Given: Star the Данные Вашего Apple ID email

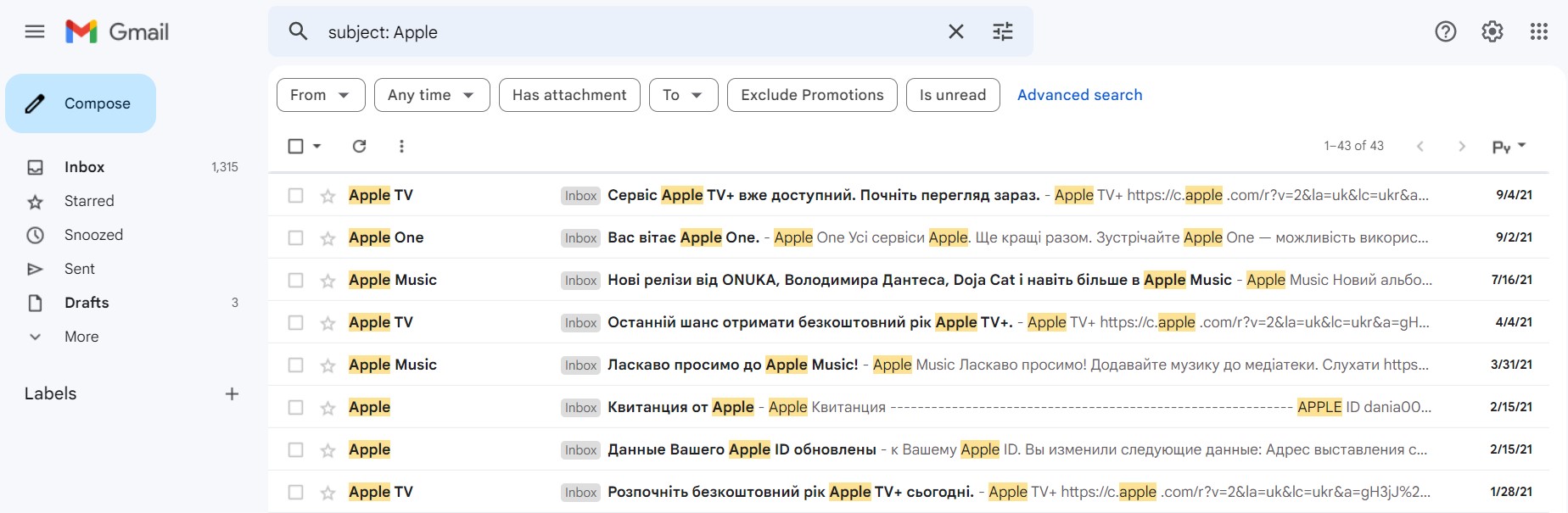Looking at the screenshot, I should coord(328,450).
